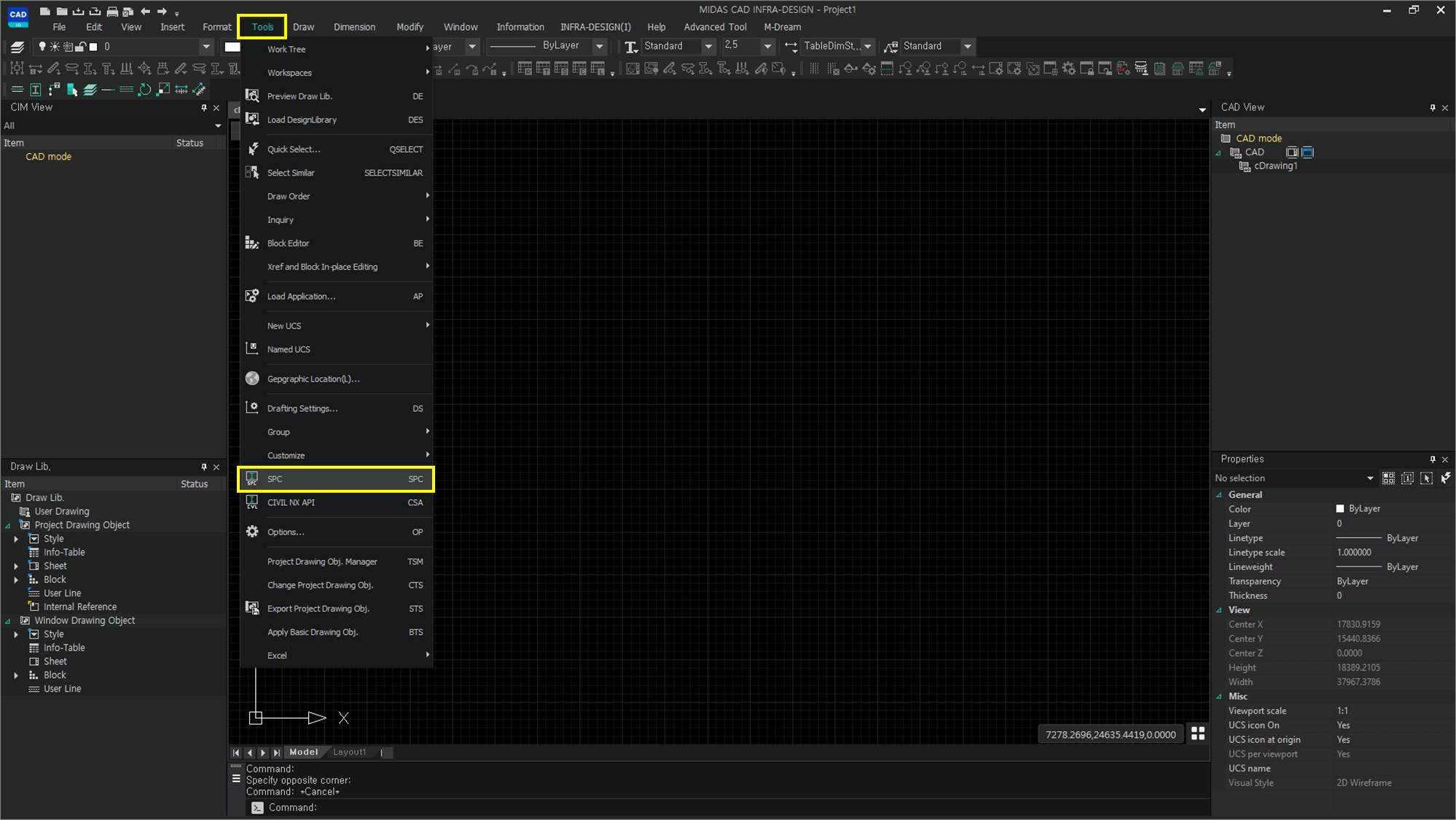Click the Color ByLayer swatch in Properties

[x=1339, y=509]
